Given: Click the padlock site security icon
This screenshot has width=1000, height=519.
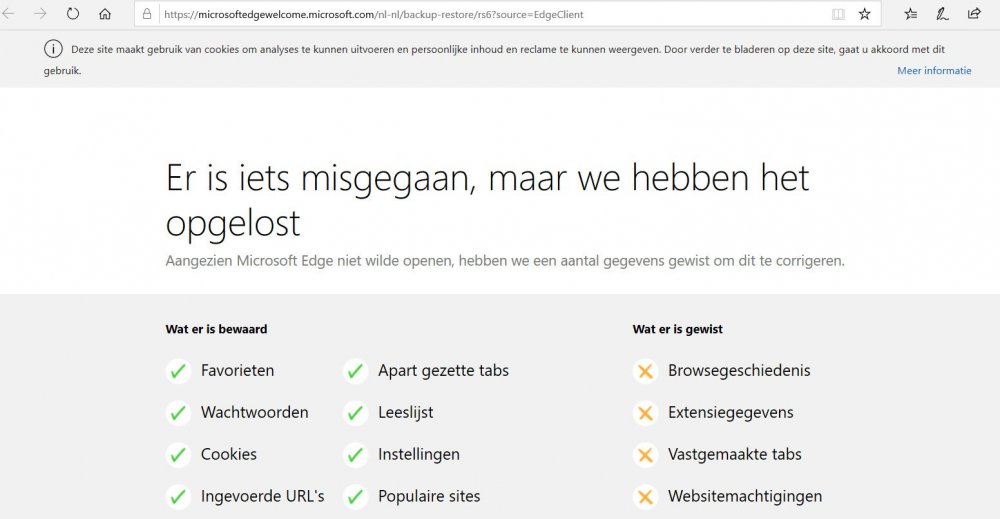Looking at the screenshot, I should click(x=147, y=15).
